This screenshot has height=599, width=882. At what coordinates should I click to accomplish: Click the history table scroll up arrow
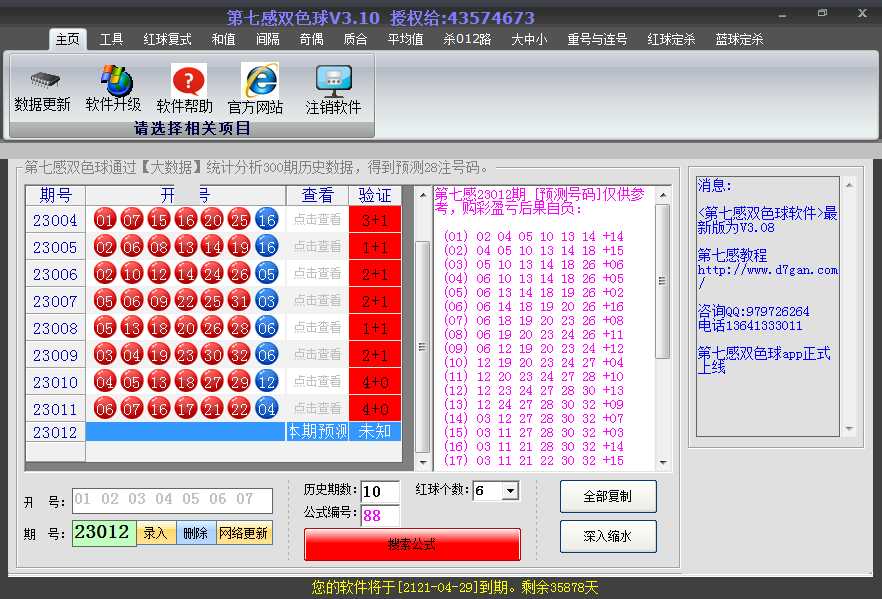(423, 195)
